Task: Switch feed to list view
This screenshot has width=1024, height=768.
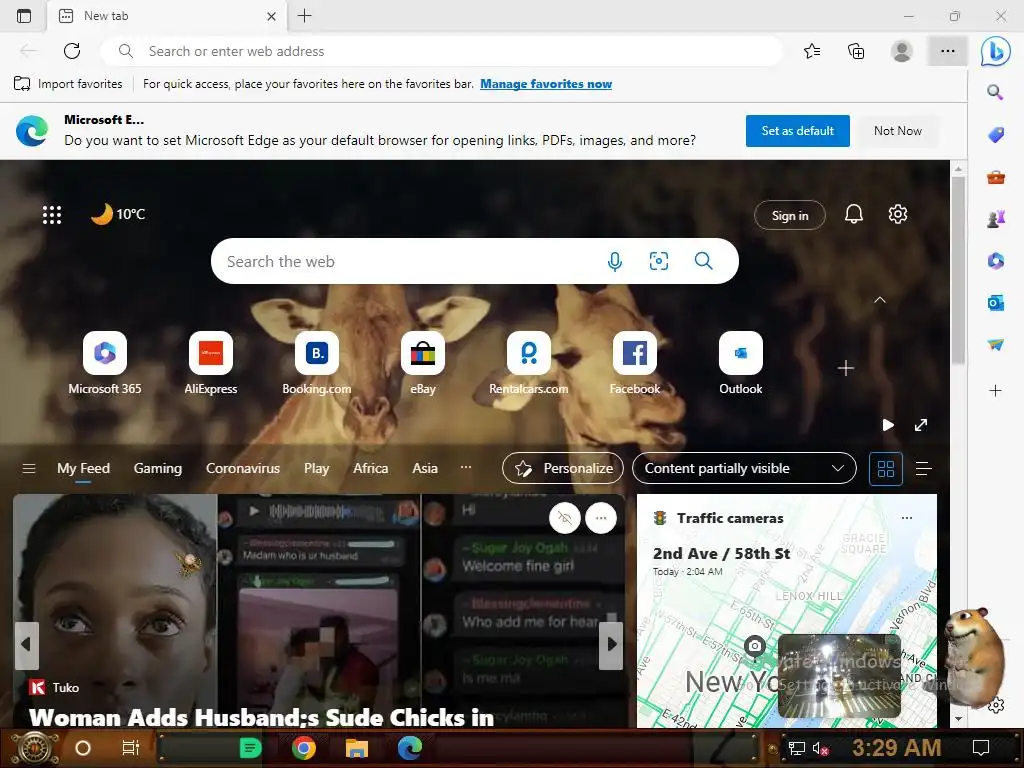Action: point(923,468)
